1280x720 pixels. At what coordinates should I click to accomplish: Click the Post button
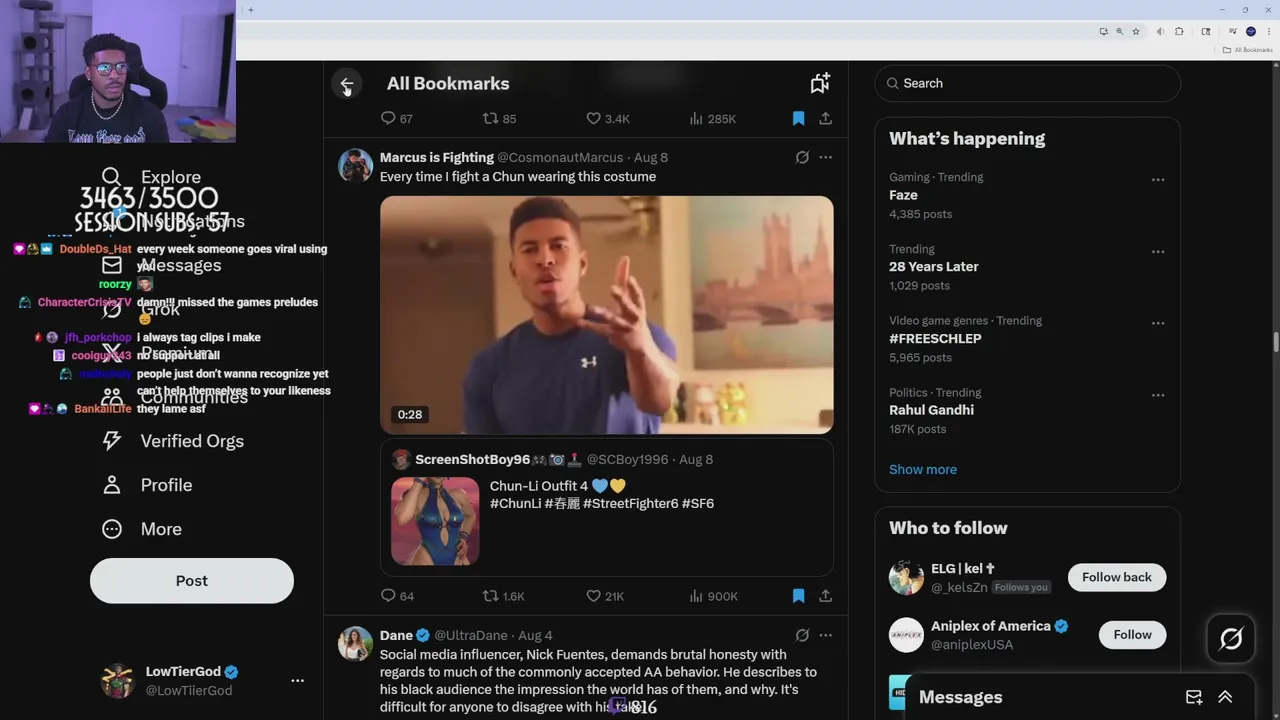[192, 581]
